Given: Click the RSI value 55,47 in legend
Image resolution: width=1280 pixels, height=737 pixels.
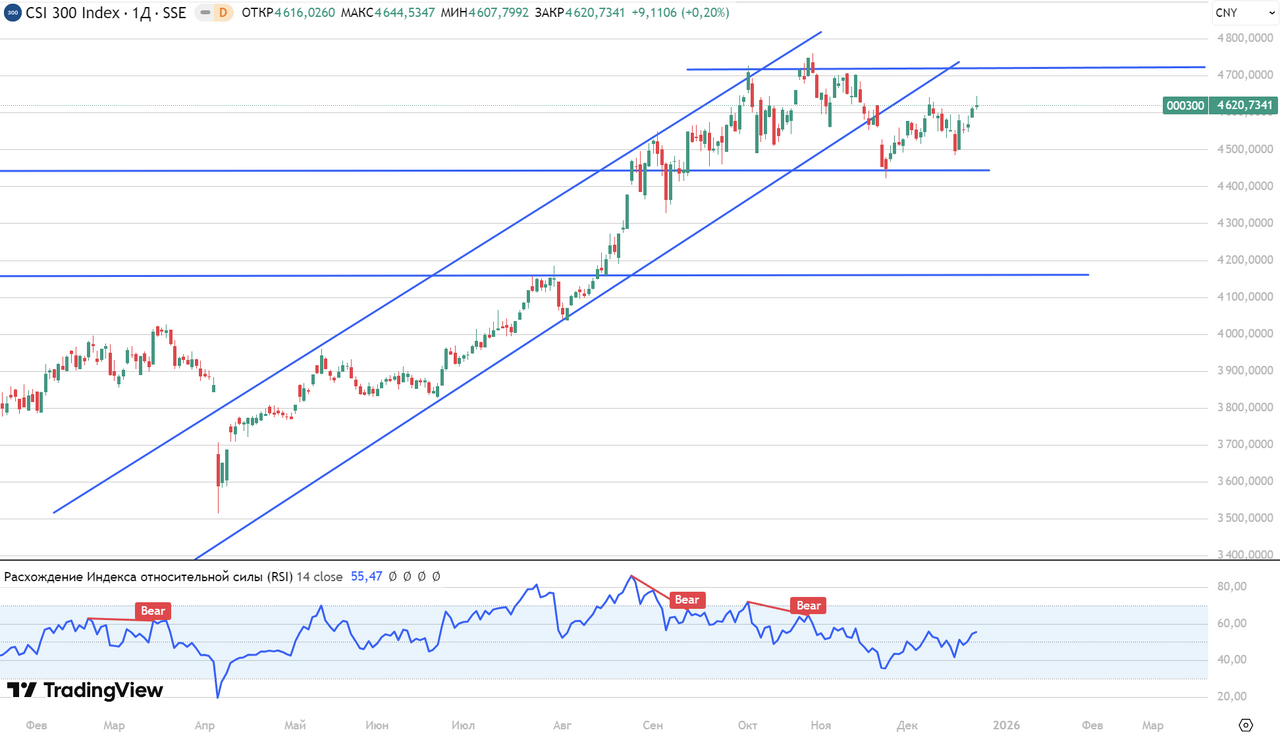Looking at the screenshot, I should point(367,577).
